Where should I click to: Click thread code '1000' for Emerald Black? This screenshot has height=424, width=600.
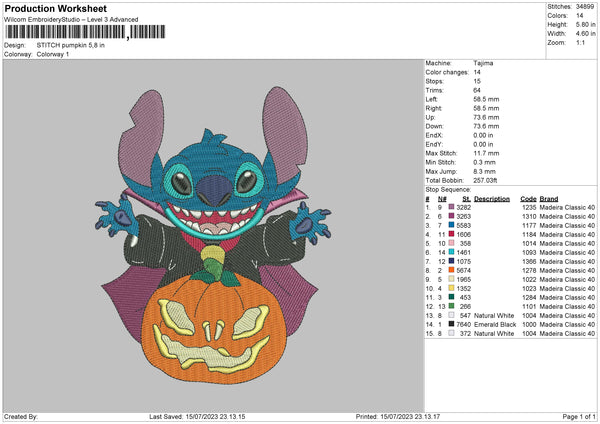529,325
